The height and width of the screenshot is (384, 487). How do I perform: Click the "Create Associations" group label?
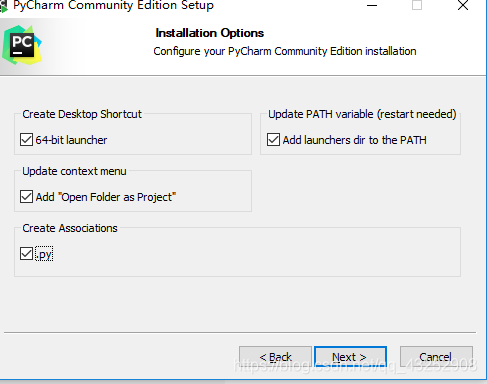(70, 228)
